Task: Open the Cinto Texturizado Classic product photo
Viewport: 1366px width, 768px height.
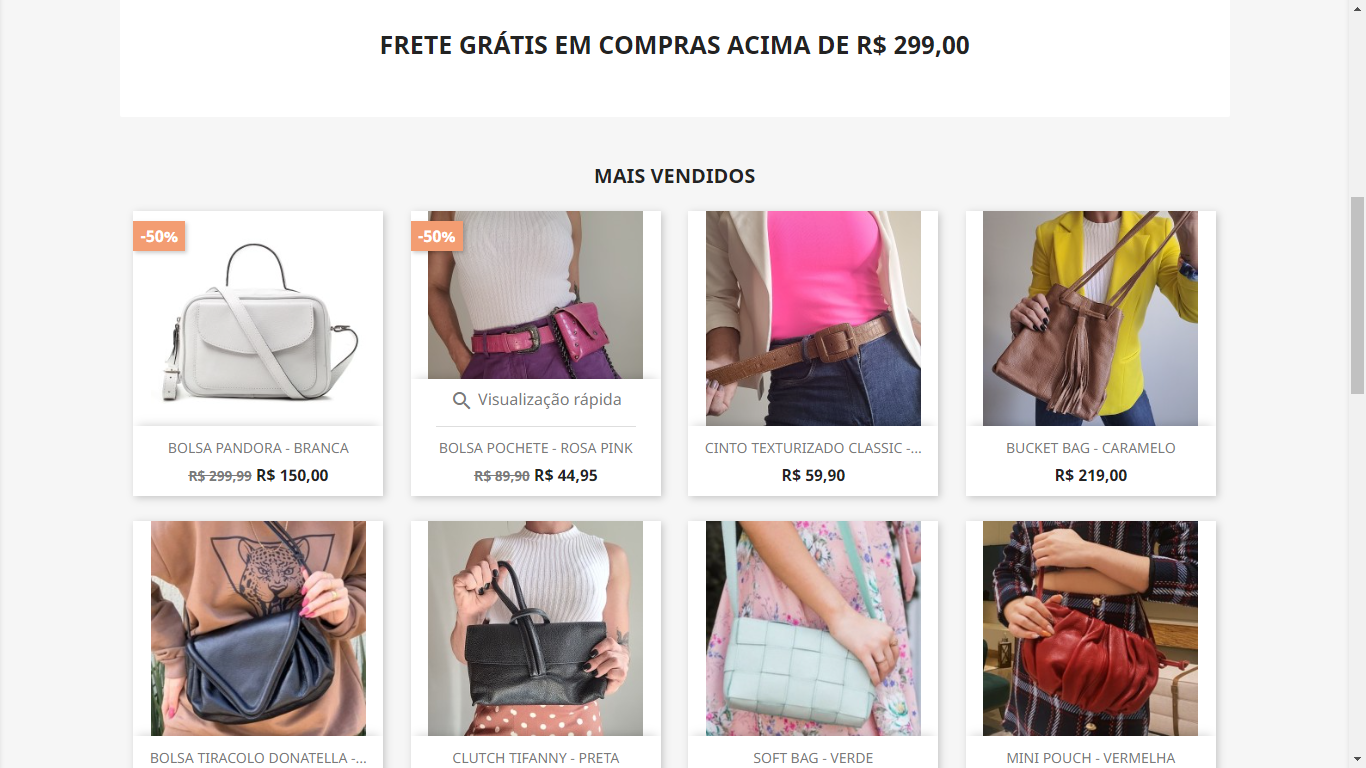Action: pyautogui.click(x=813, y=318)
